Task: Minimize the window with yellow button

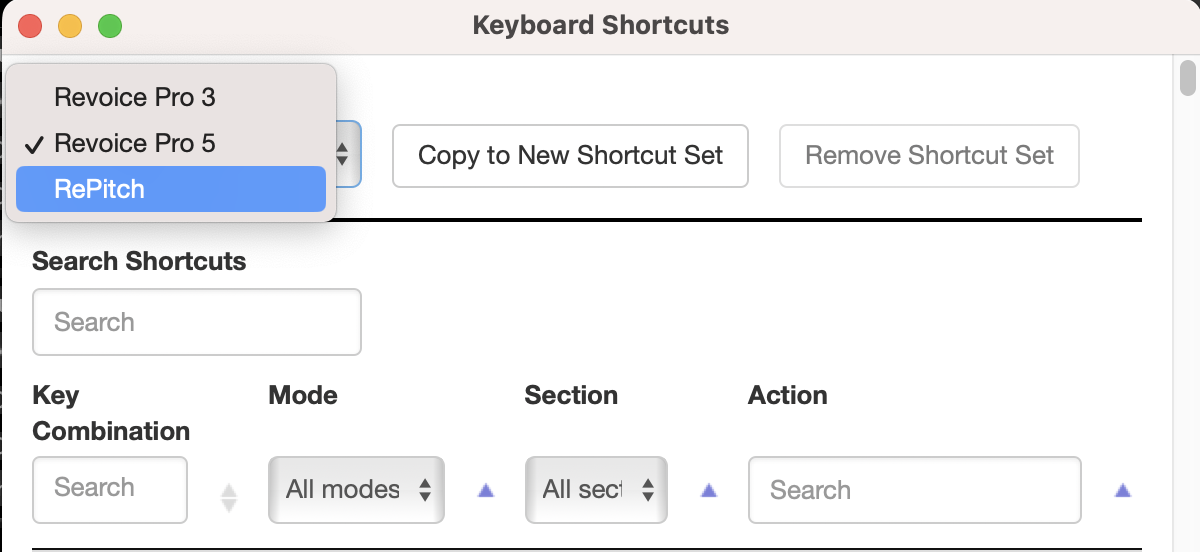Action: [70, 26]
